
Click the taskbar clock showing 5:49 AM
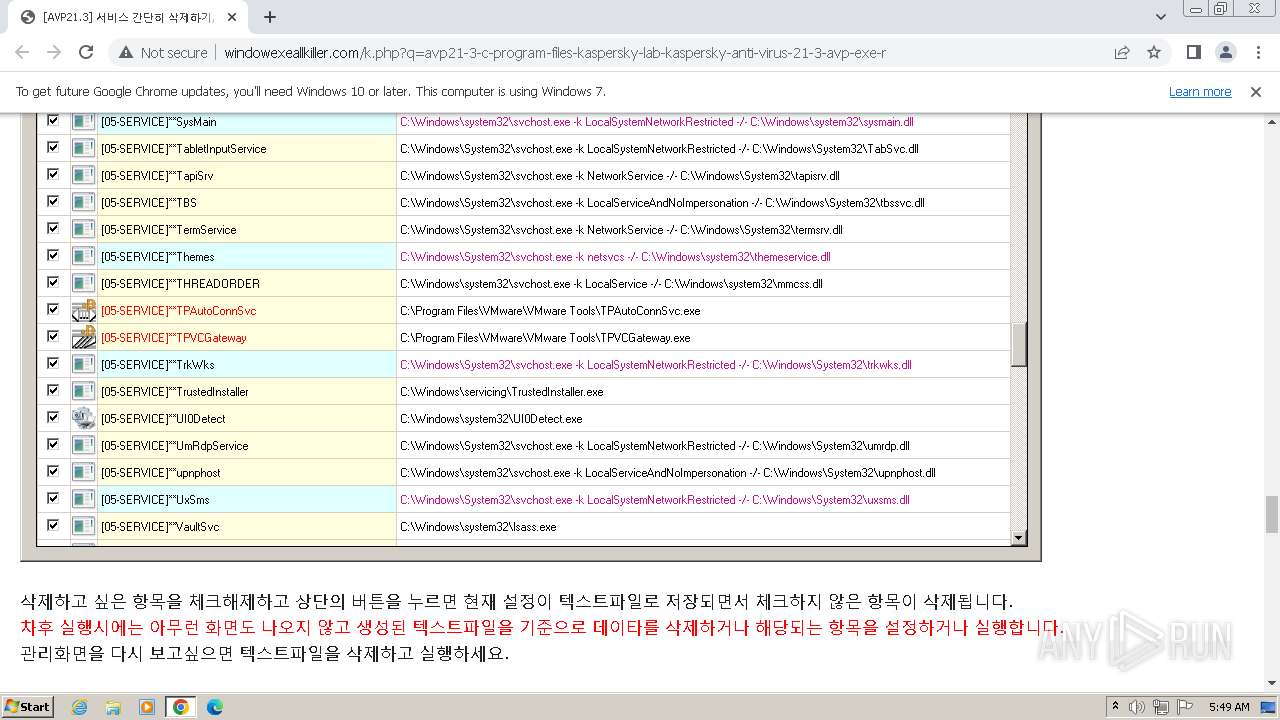pos(1229,707)
